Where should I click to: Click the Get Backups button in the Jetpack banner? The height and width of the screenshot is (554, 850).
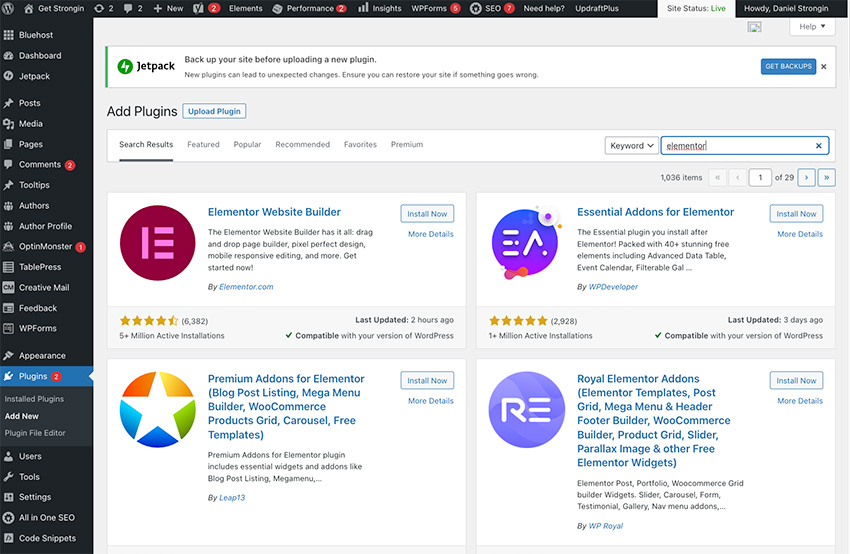click(x=788, y=66)
